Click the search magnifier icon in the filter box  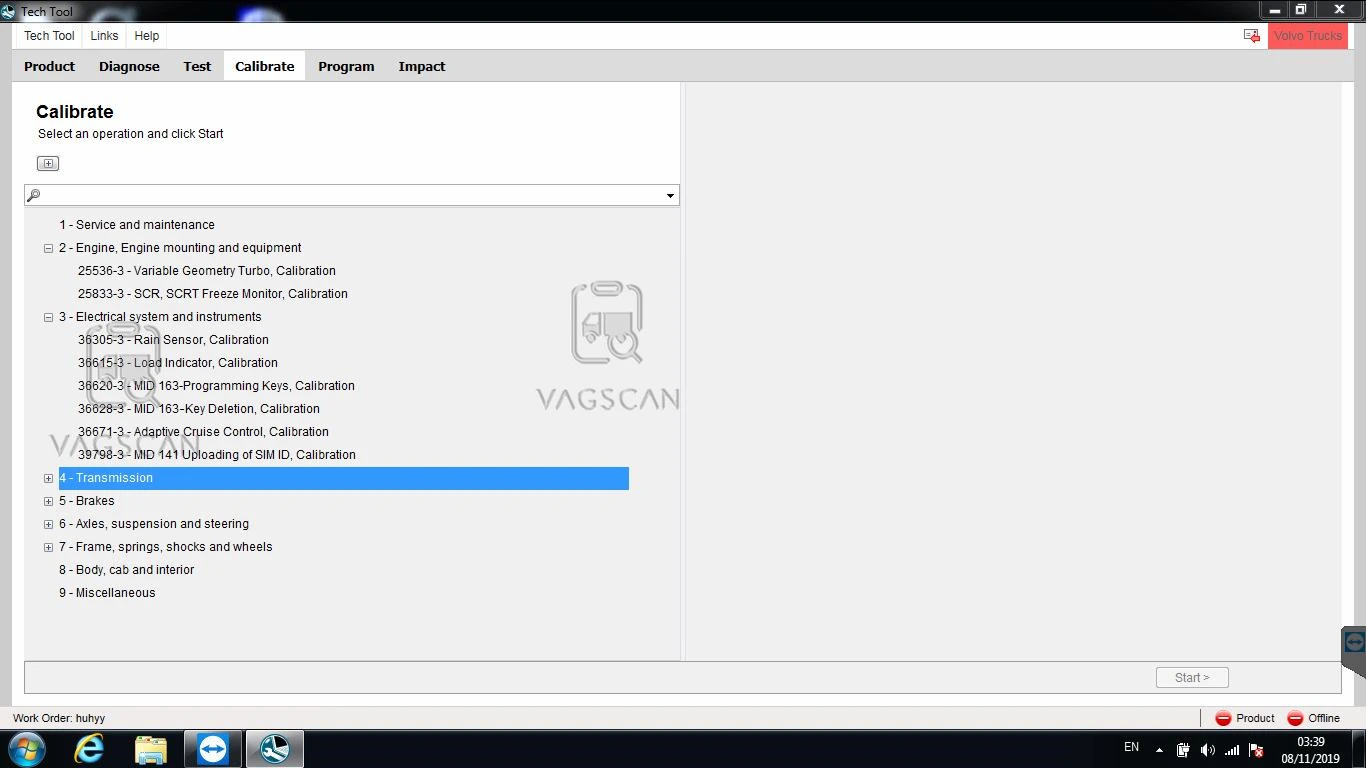34,195
